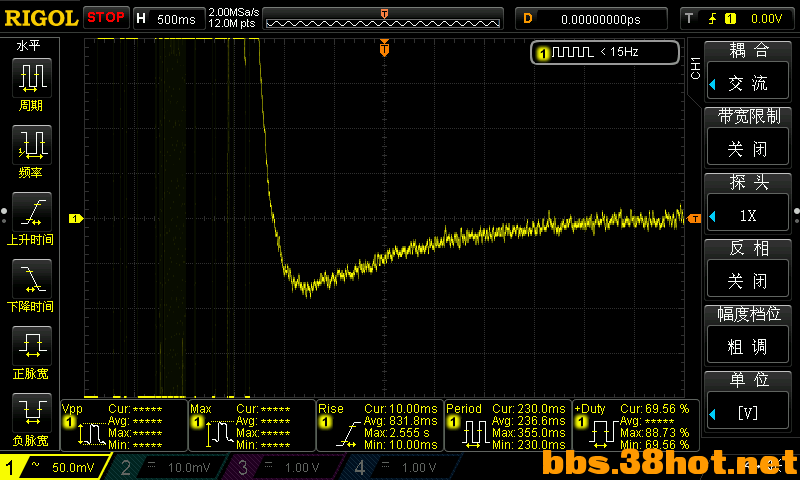Toggle Volts/Div scale (幅度档位) coarse setting
The image size is (800, 480).
748,346
